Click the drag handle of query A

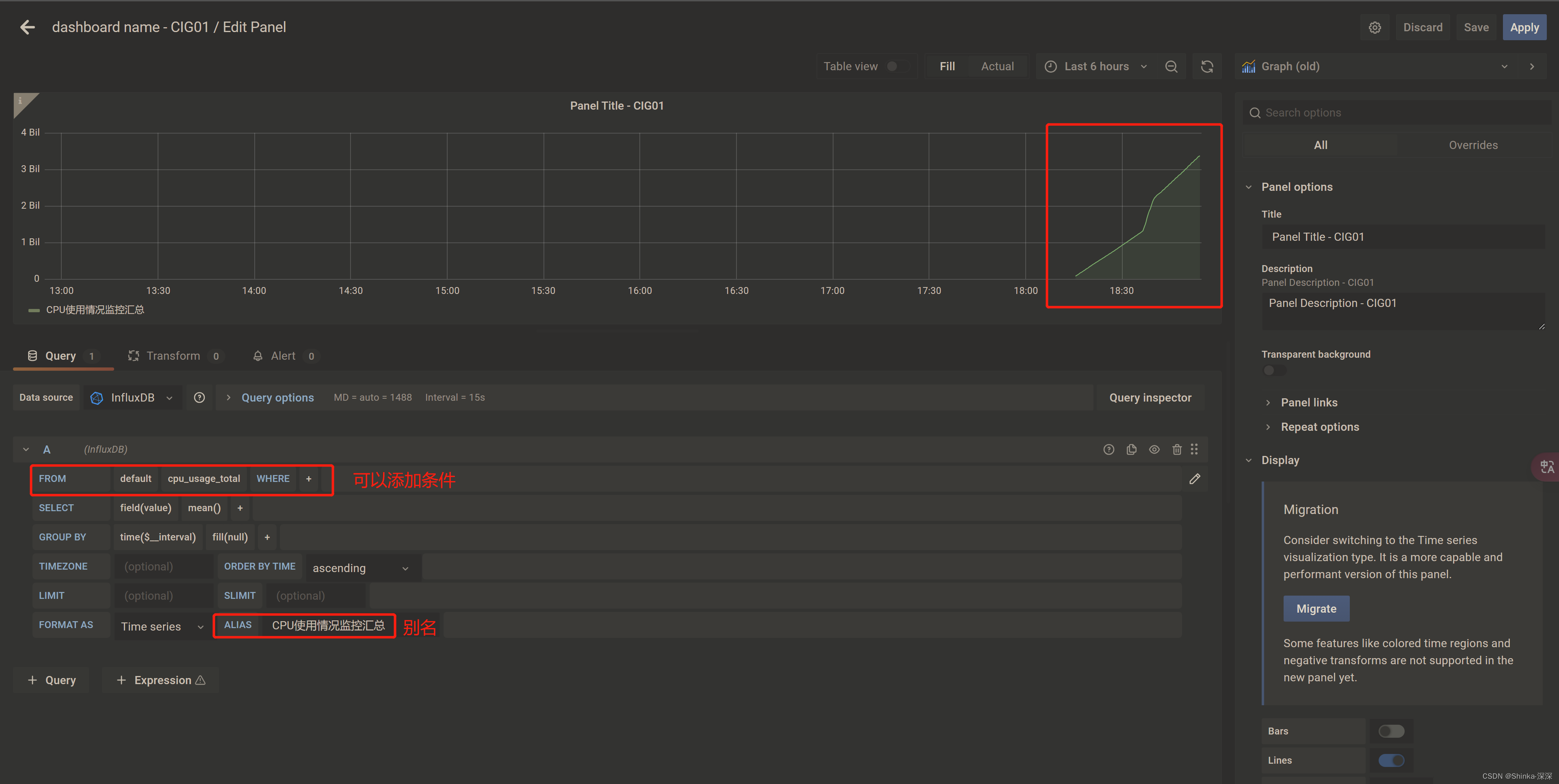click(x=1194, y=449)
